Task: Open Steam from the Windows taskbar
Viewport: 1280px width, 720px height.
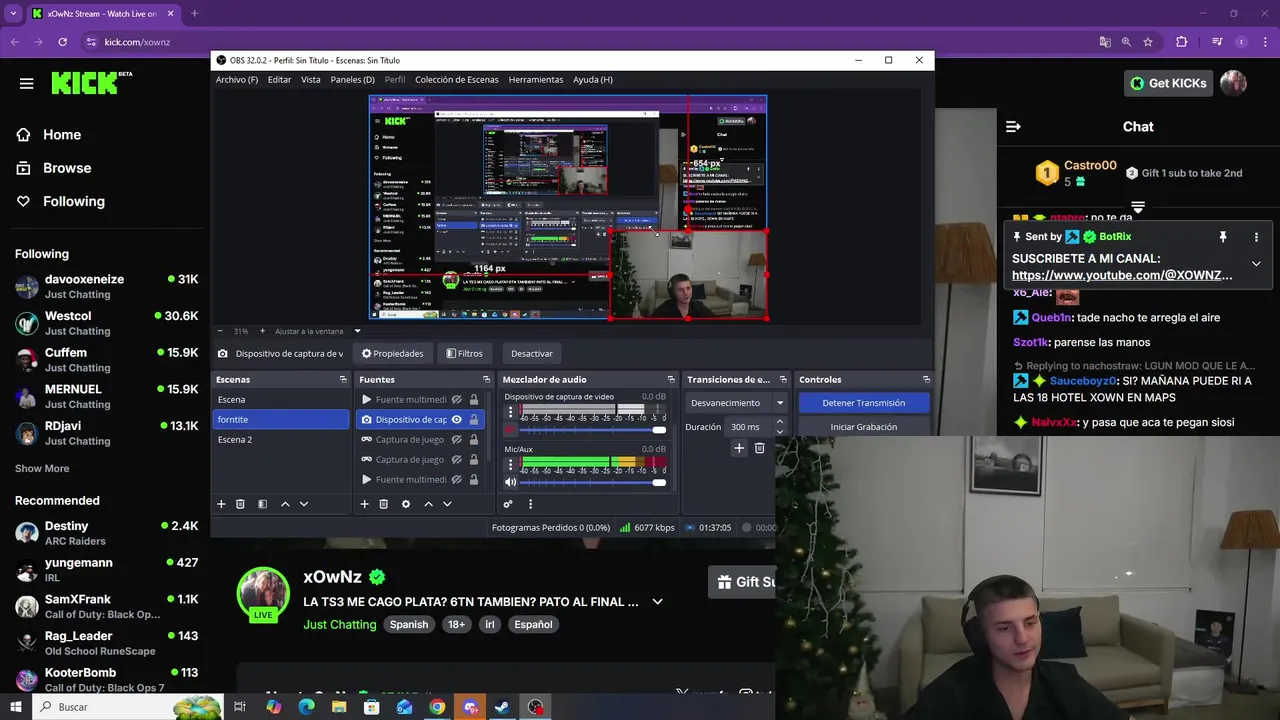Action: [x=503, y=707]
